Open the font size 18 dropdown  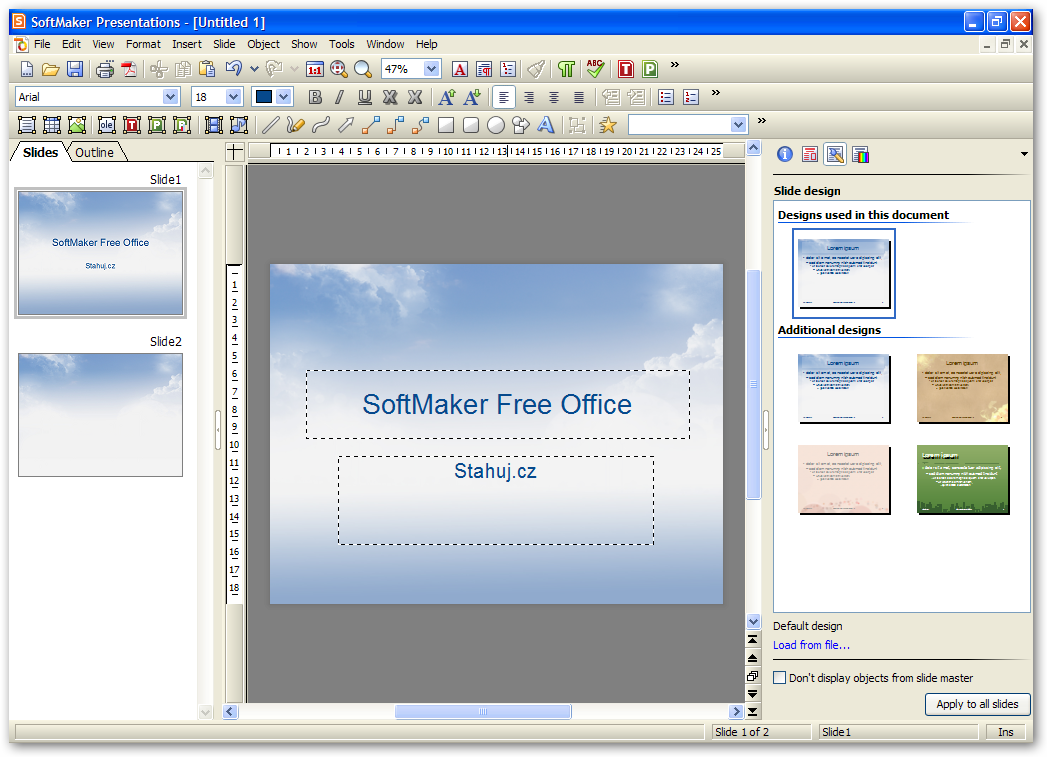pos(233,97)
